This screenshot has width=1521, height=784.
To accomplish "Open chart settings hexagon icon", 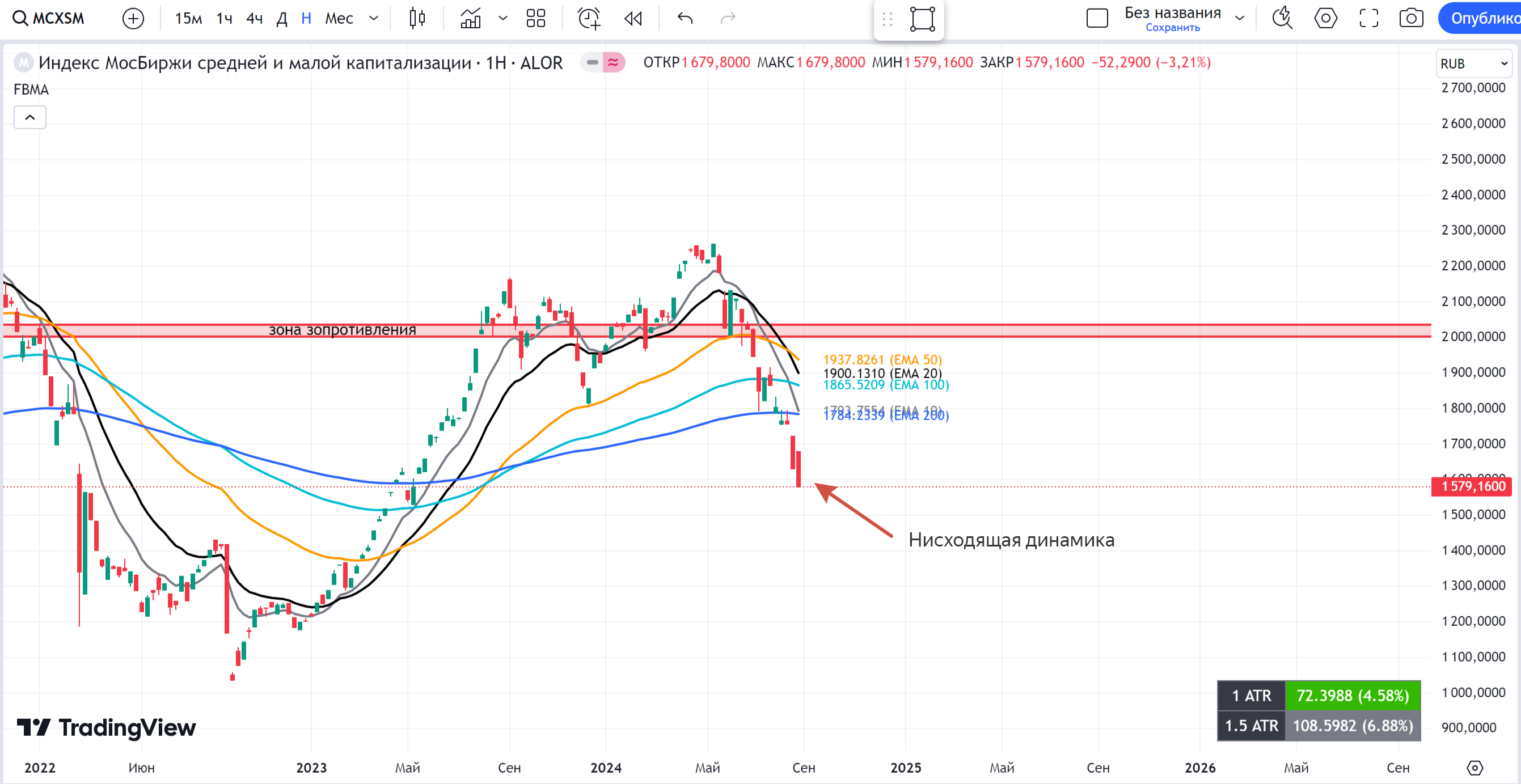I will point(1325,18).
